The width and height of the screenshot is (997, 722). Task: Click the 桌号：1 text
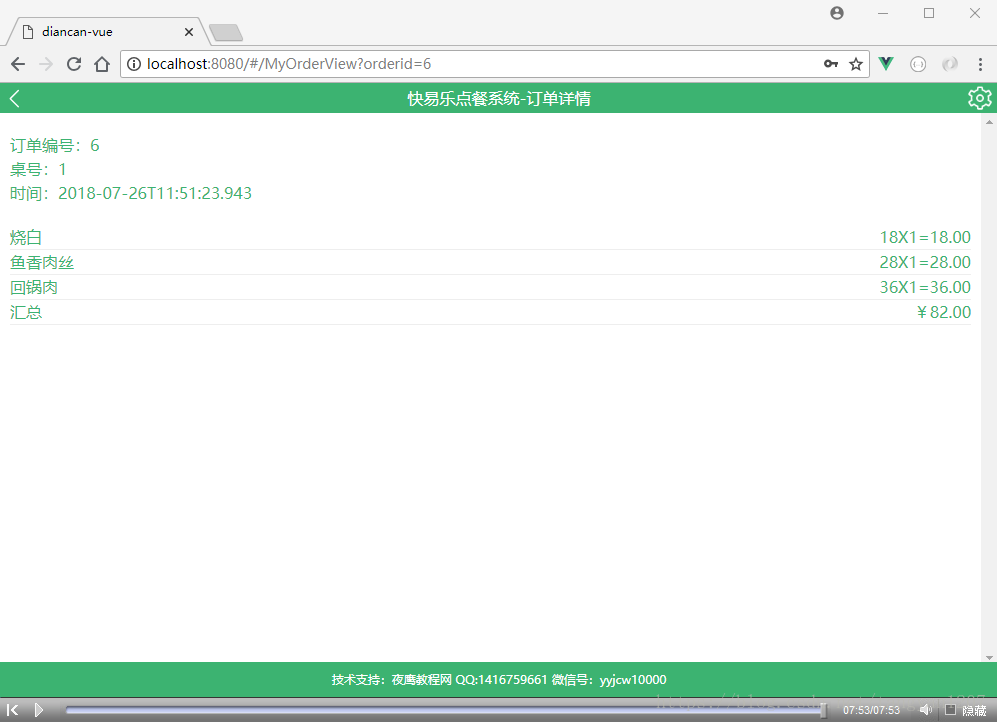[38, 169]
